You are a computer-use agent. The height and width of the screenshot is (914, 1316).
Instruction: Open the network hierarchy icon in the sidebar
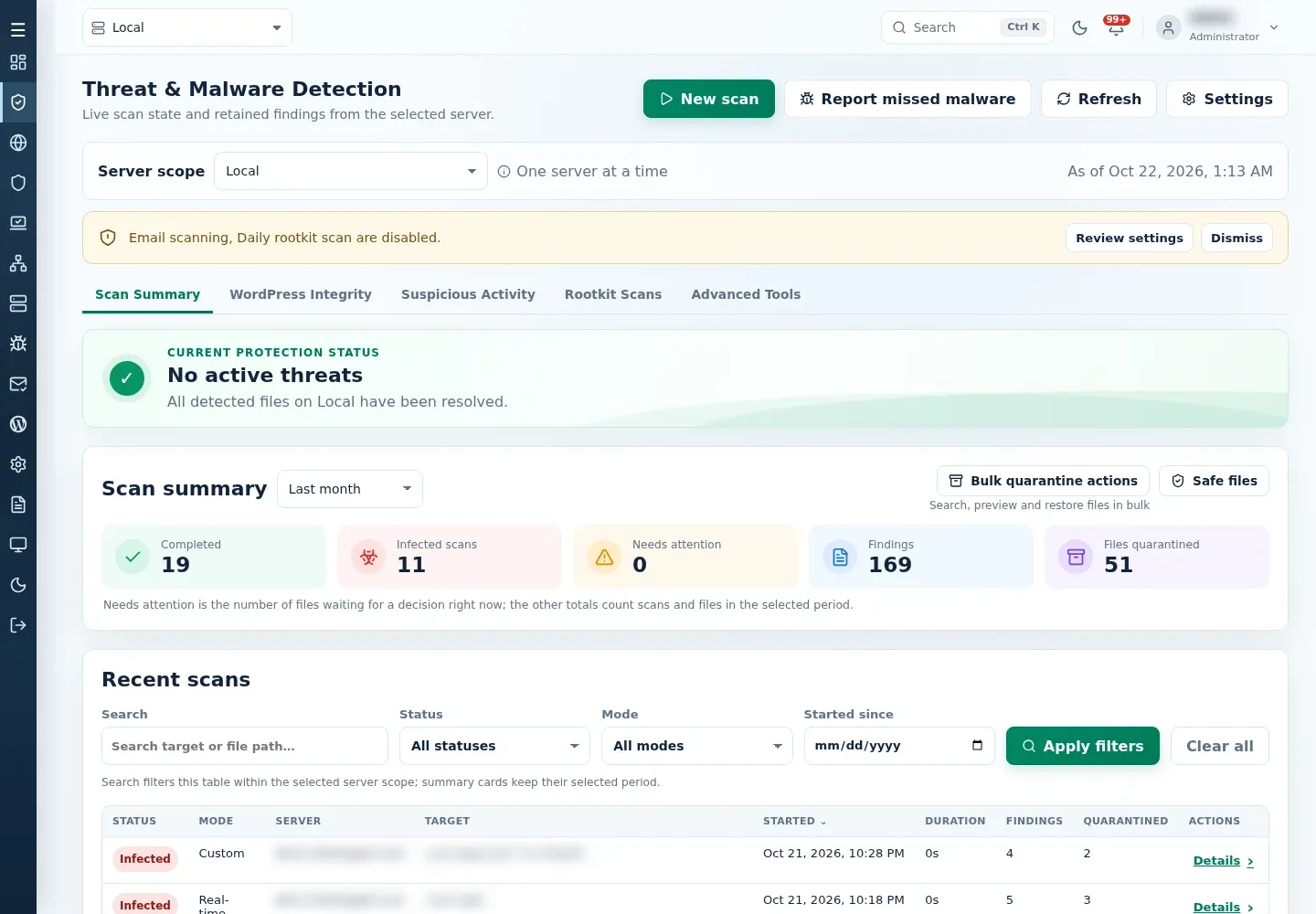click(x=18, y=263)
